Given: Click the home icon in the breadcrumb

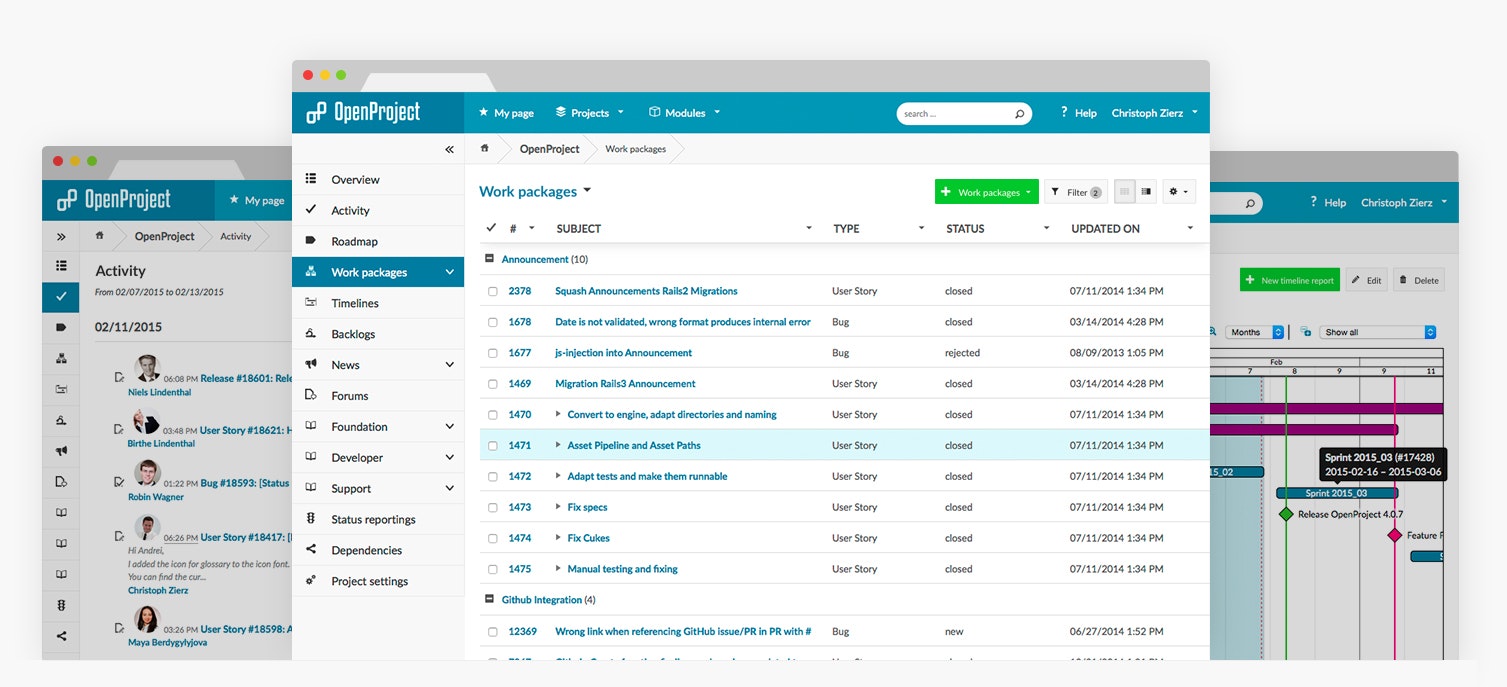Looking at the screenshot, I should click(485, 148).
